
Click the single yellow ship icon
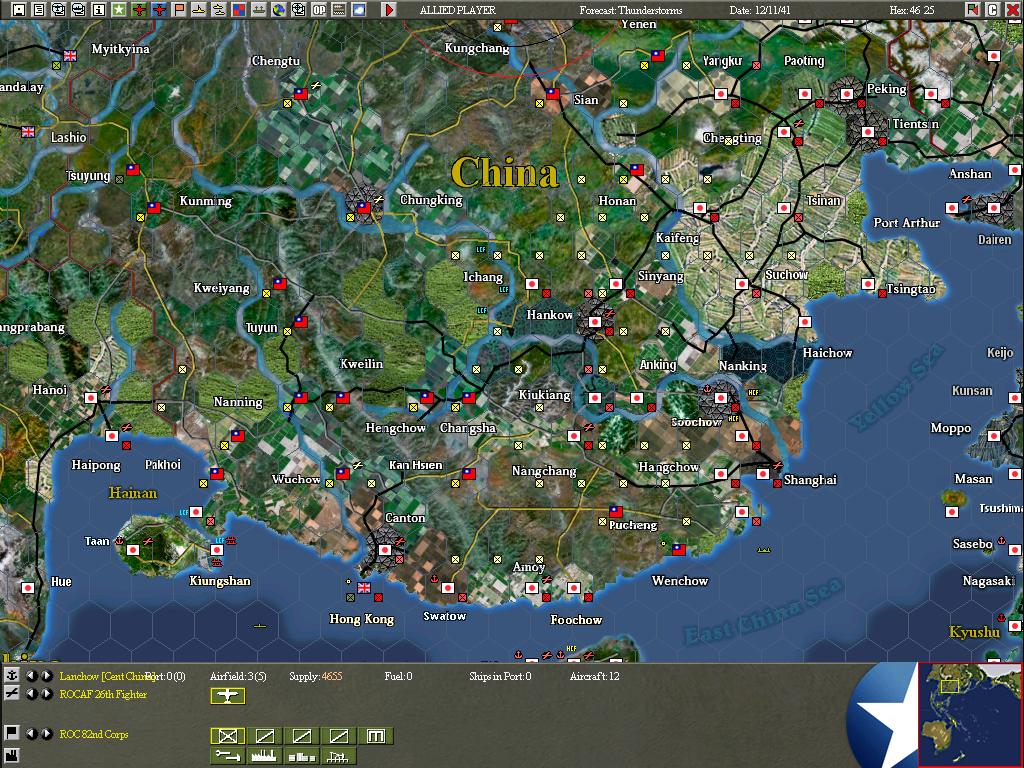199,9
